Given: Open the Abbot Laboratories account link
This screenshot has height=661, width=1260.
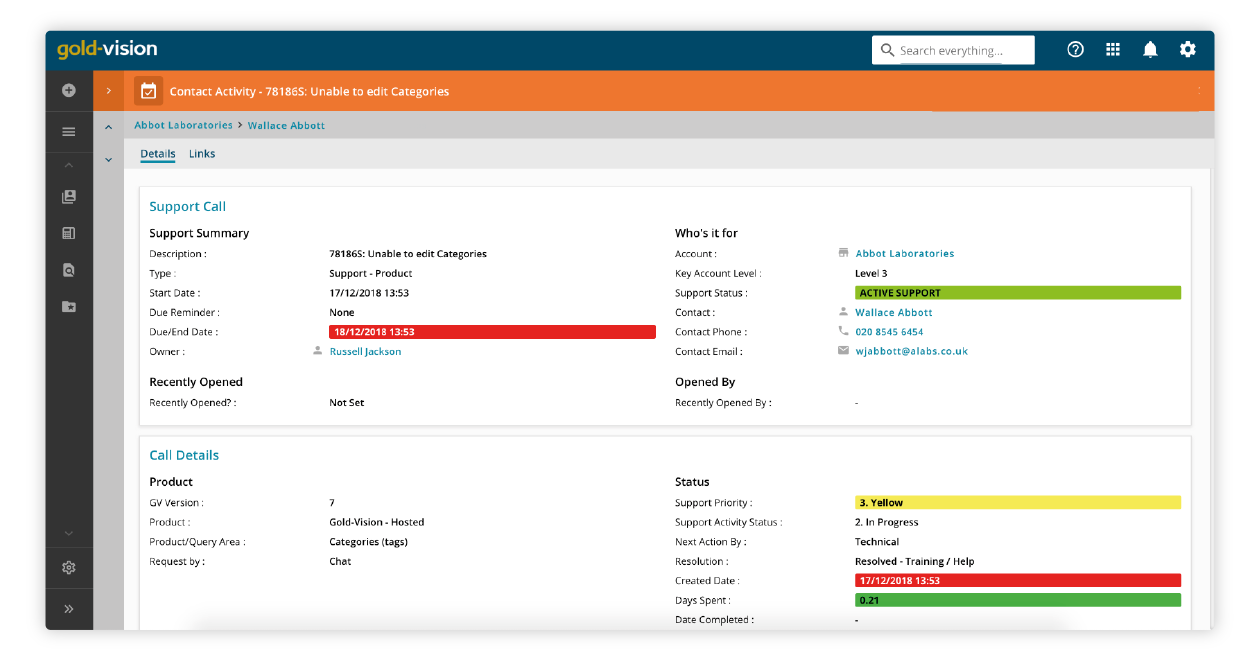Looking at the screenshot, I should tap(905, 254).
